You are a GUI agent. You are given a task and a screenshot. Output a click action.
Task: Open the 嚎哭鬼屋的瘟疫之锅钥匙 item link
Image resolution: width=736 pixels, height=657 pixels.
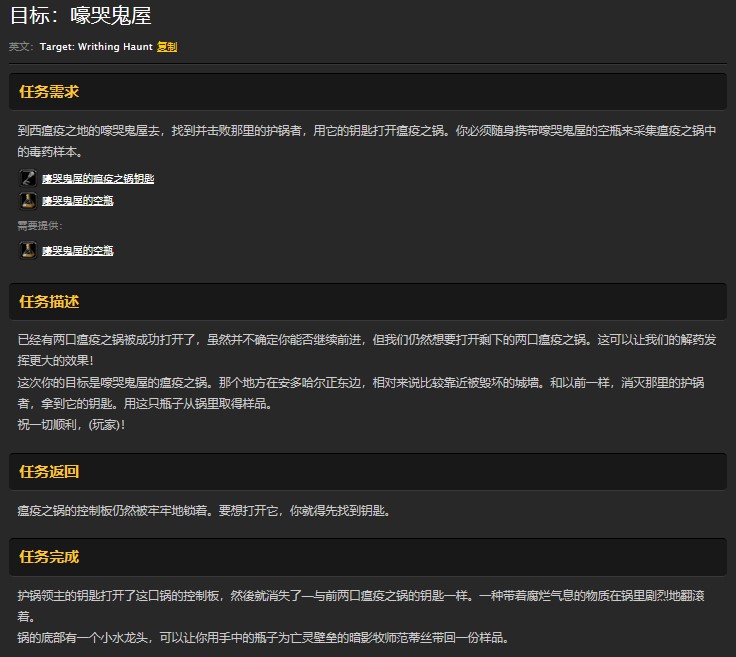98,179
